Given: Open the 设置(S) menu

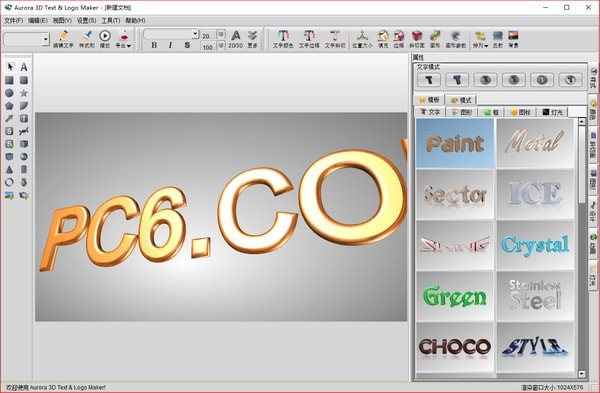Looking at the screenshot, I should [x=86, y=21].
